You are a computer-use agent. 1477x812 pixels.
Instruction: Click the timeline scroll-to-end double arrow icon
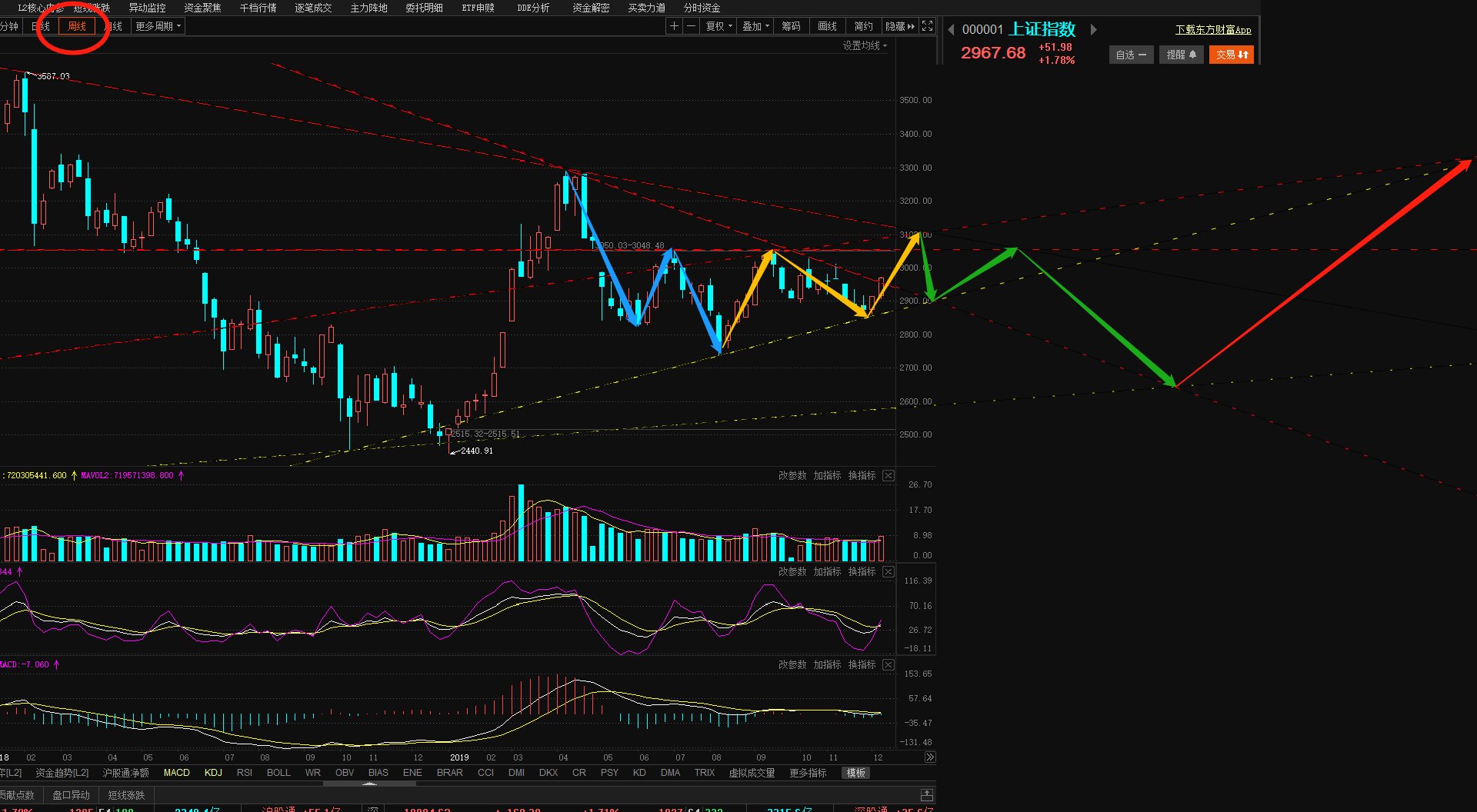[x=929, y=757]
